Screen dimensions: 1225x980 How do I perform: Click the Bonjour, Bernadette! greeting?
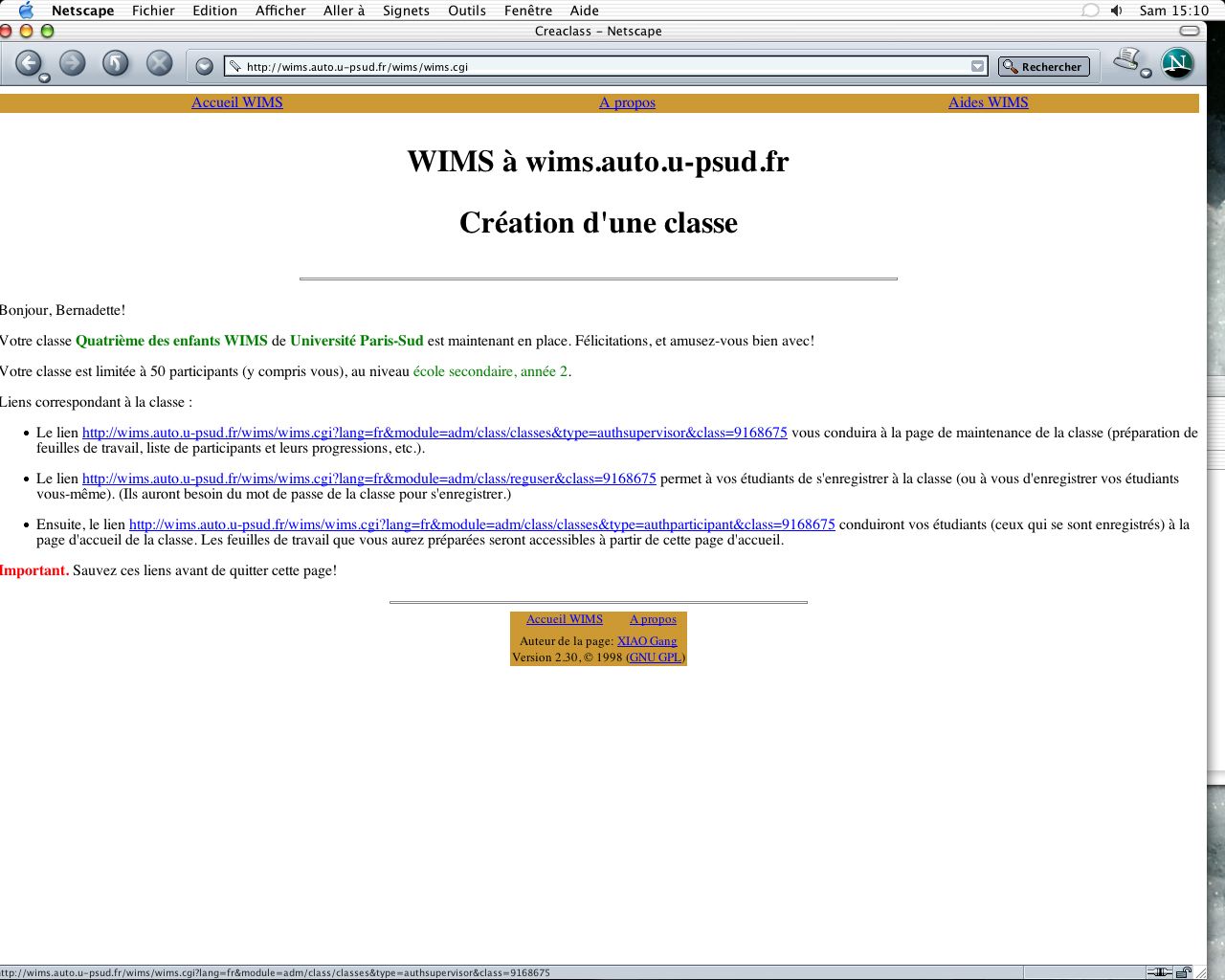(x=62, y=310)
